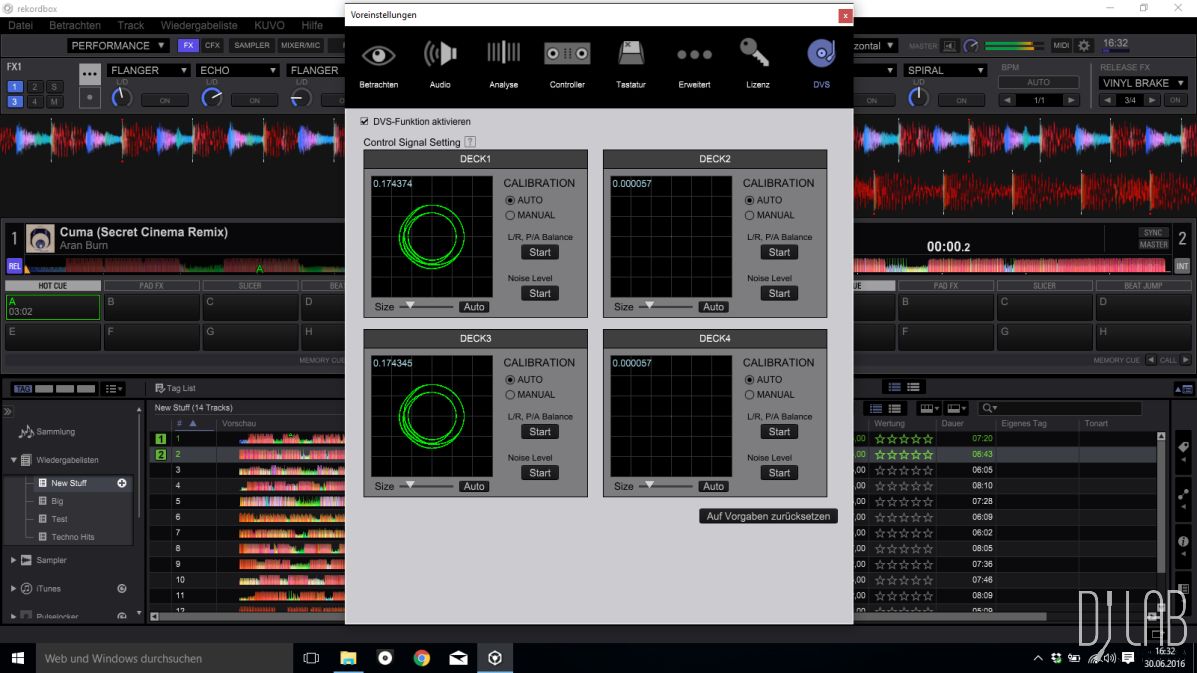Viewport: 1197px width, 673px height.
Task: Open the PERFORMANCE mode dropdown
Action: click(118, 46)
